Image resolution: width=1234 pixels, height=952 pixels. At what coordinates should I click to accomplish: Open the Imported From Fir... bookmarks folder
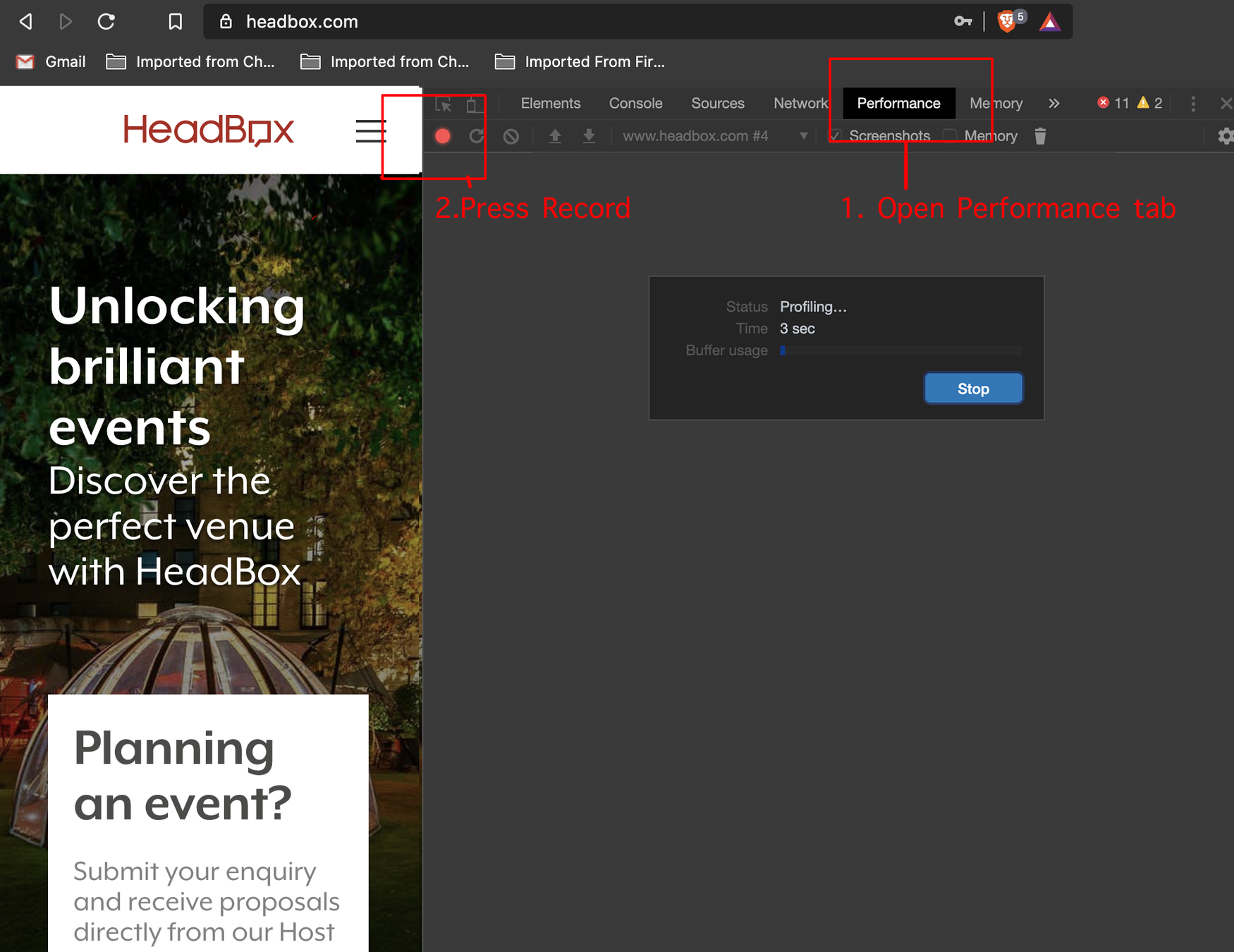coord(580,62)
